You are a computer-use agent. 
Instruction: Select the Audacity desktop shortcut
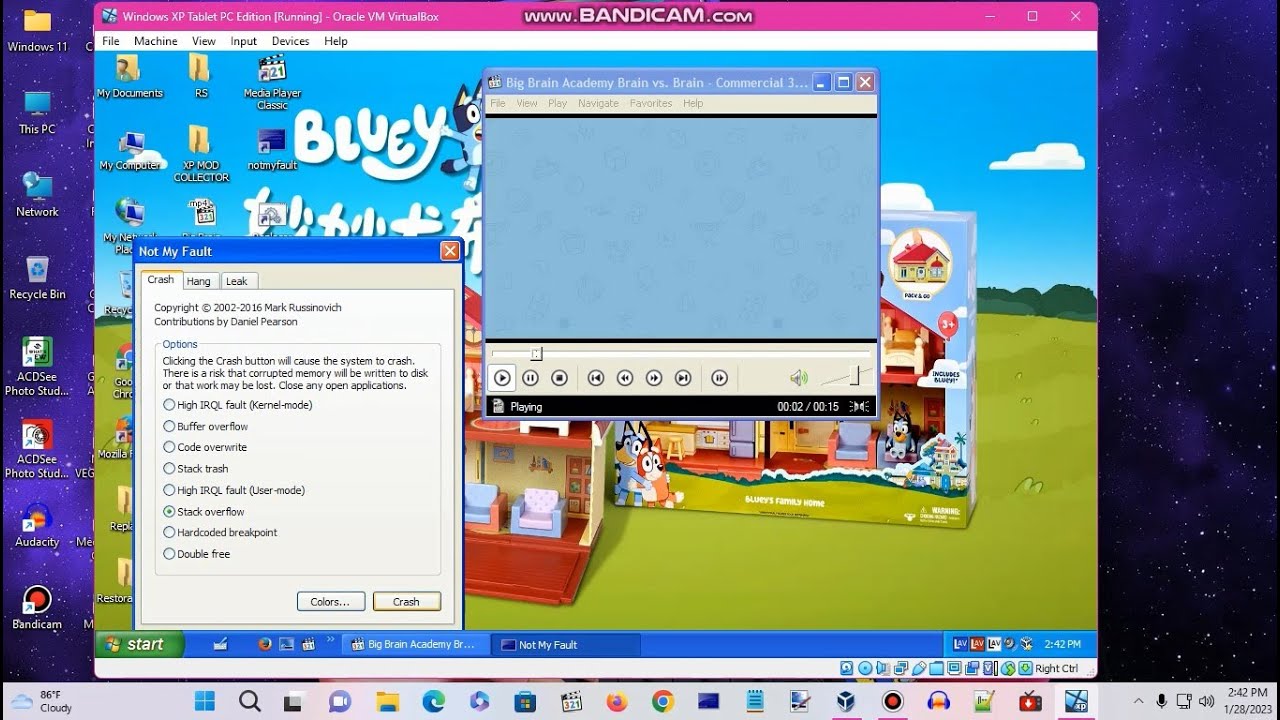[x=37, y=525]
